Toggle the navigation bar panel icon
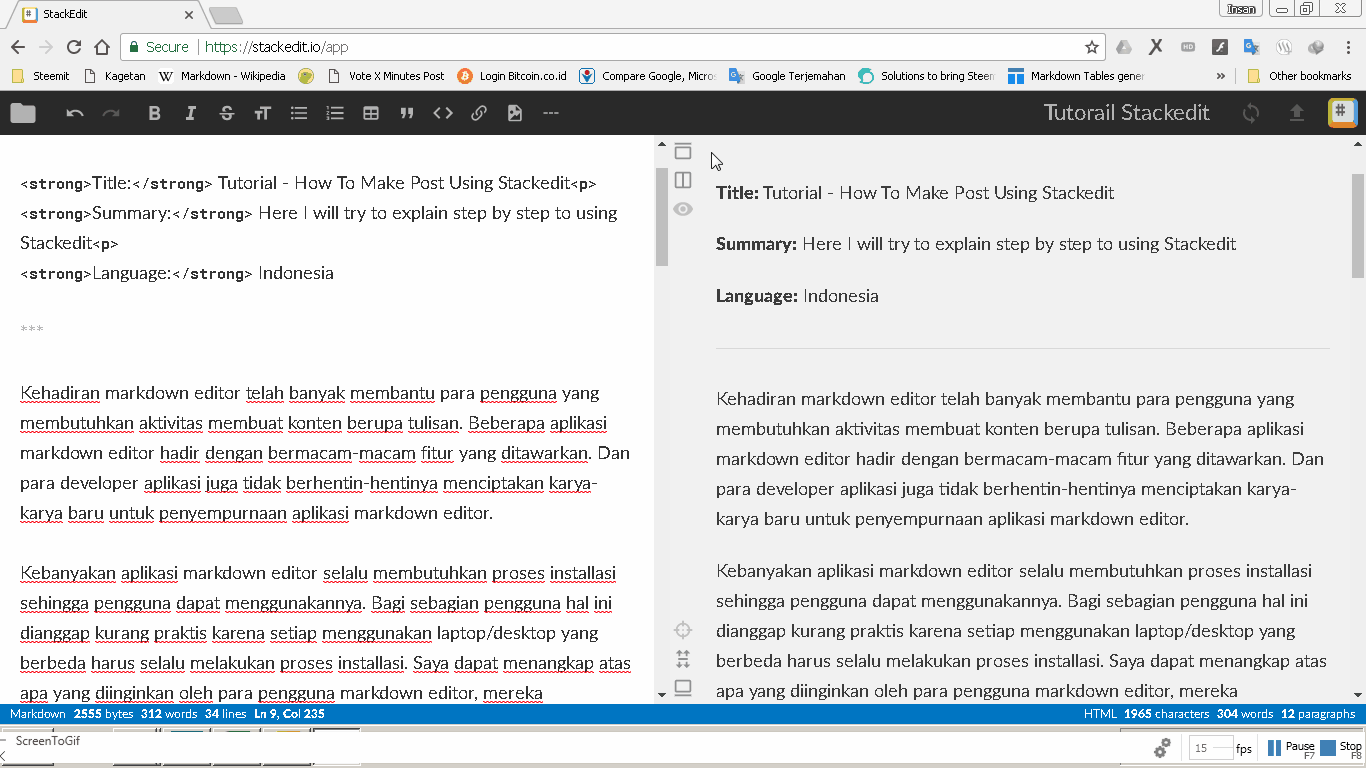The height and width of the screenshot is (768, 1366). pyautogui.click(x=683, y=151)
